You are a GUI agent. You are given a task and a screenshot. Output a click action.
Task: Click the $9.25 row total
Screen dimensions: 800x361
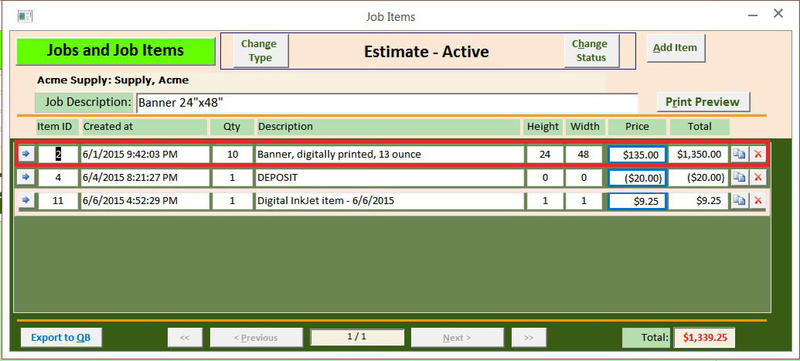699,201
